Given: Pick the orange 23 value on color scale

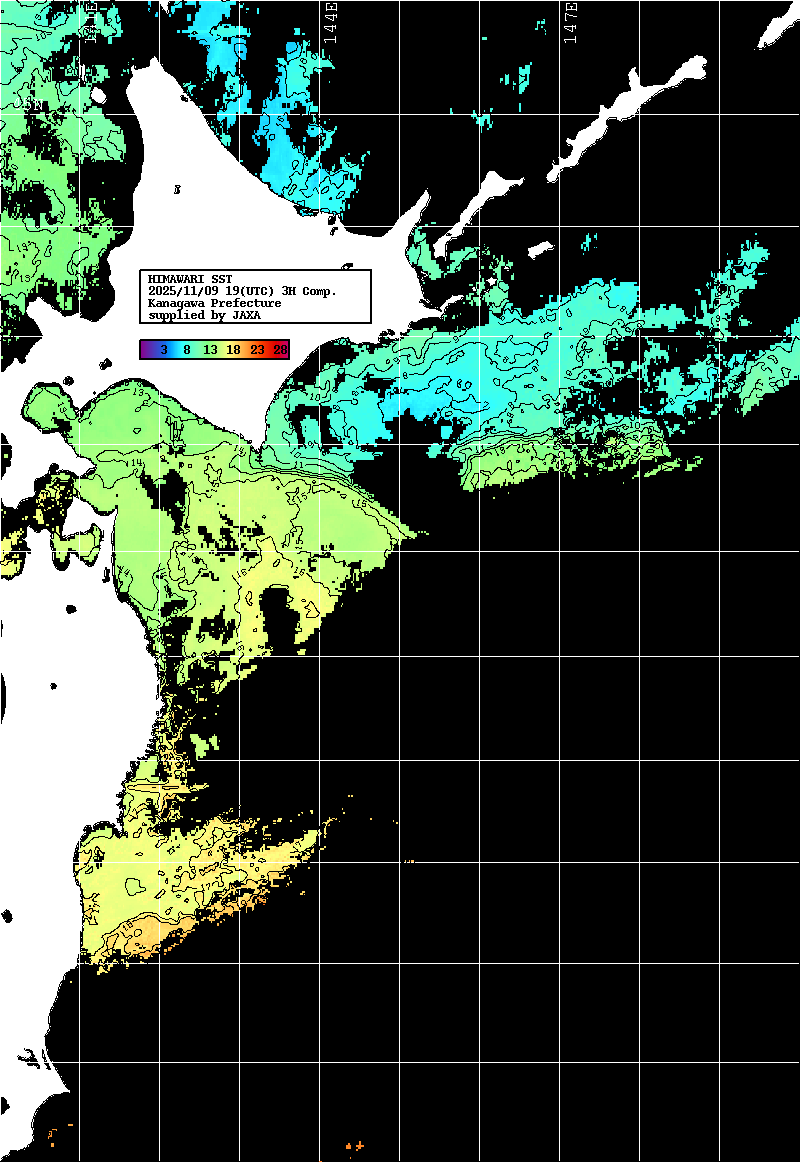Looking at the screenshot, I should point(257,349).
